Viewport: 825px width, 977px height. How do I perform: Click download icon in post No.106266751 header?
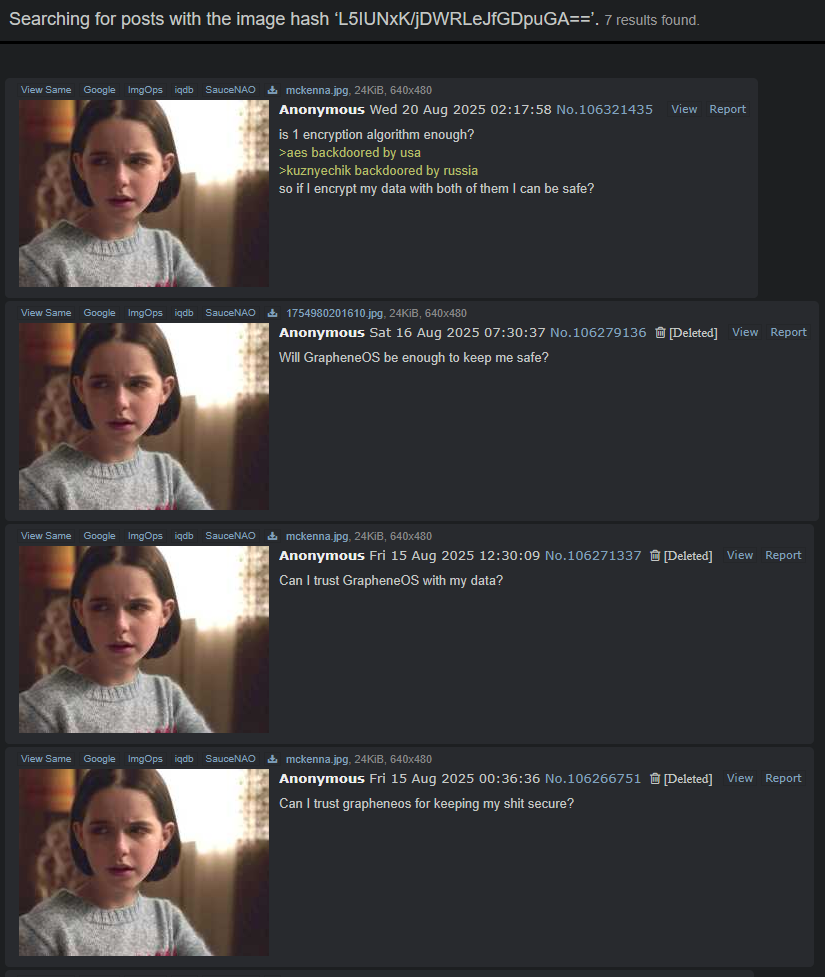(272, 759)
